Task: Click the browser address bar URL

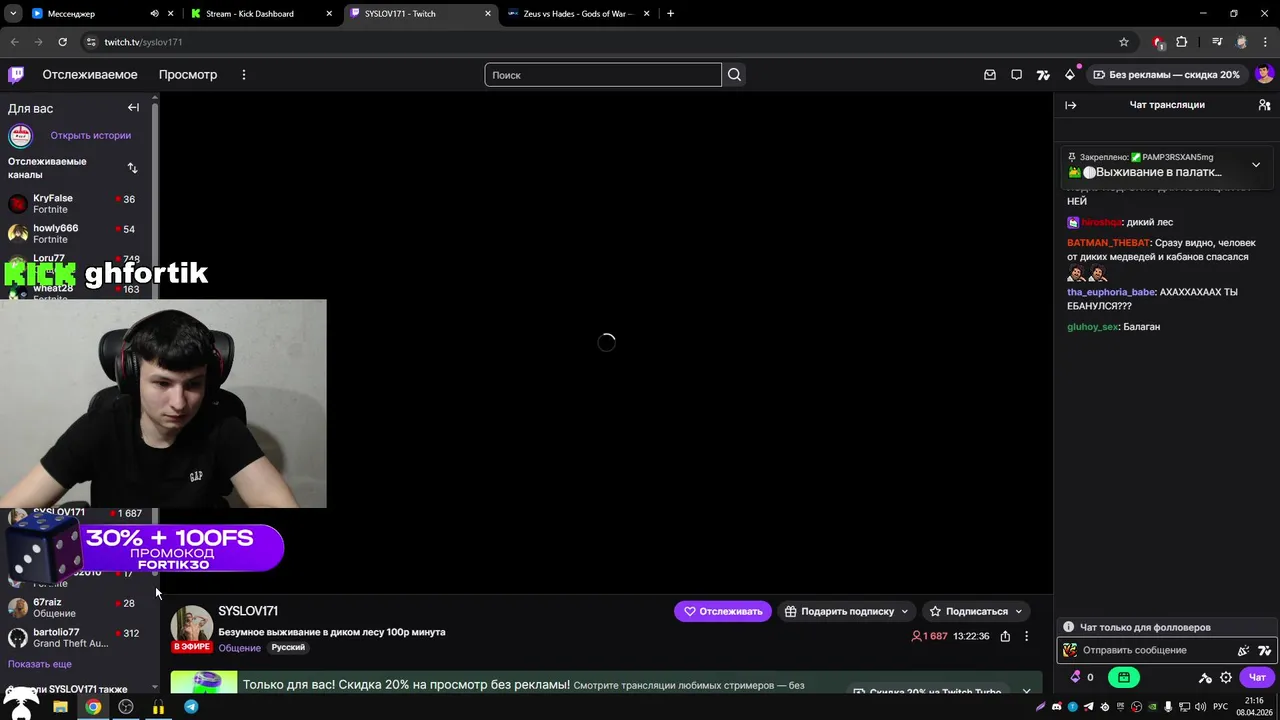Action: pyautogui.click(x=143, y=42)
